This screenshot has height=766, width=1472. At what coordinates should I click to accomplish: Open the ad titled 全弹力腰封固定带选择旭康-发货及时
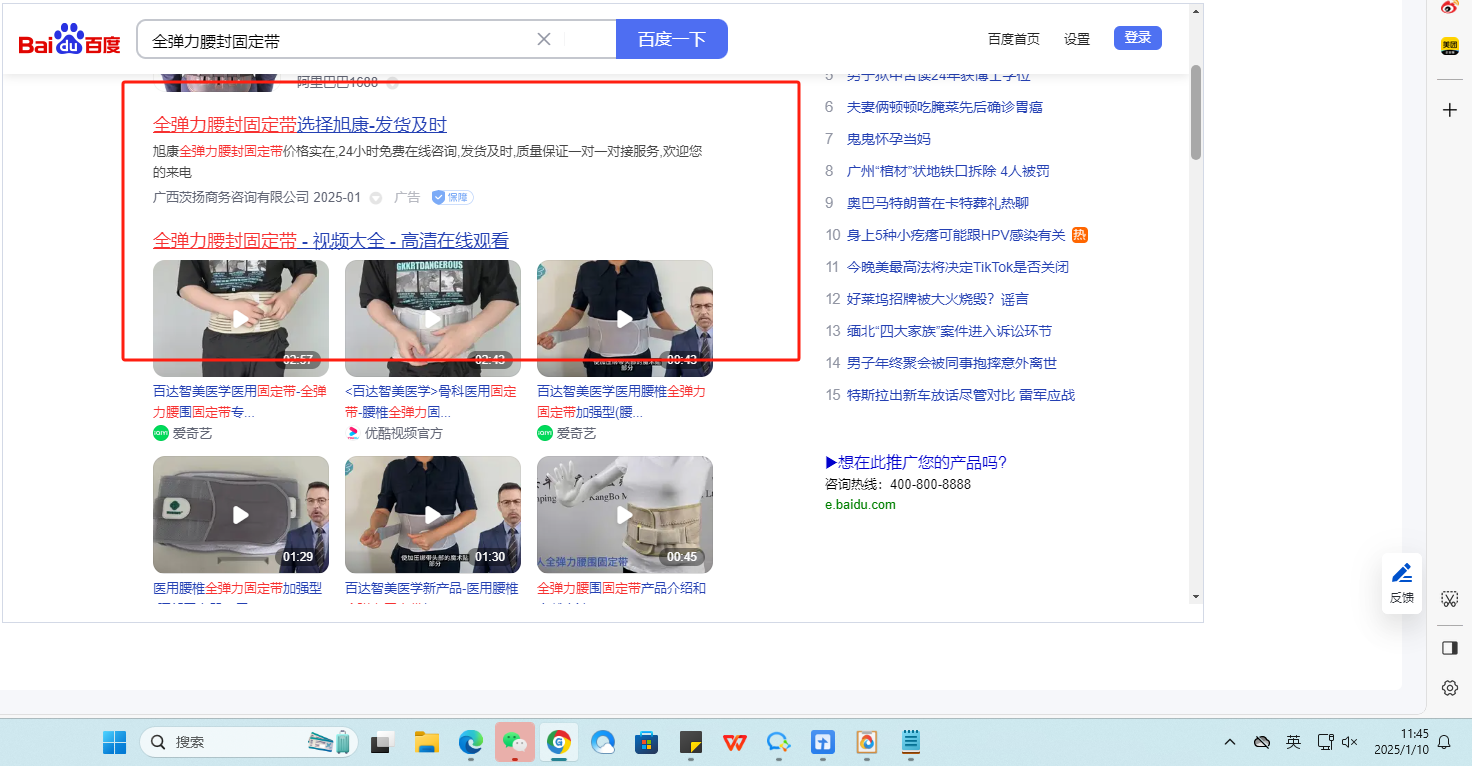(x=300, y=125)
